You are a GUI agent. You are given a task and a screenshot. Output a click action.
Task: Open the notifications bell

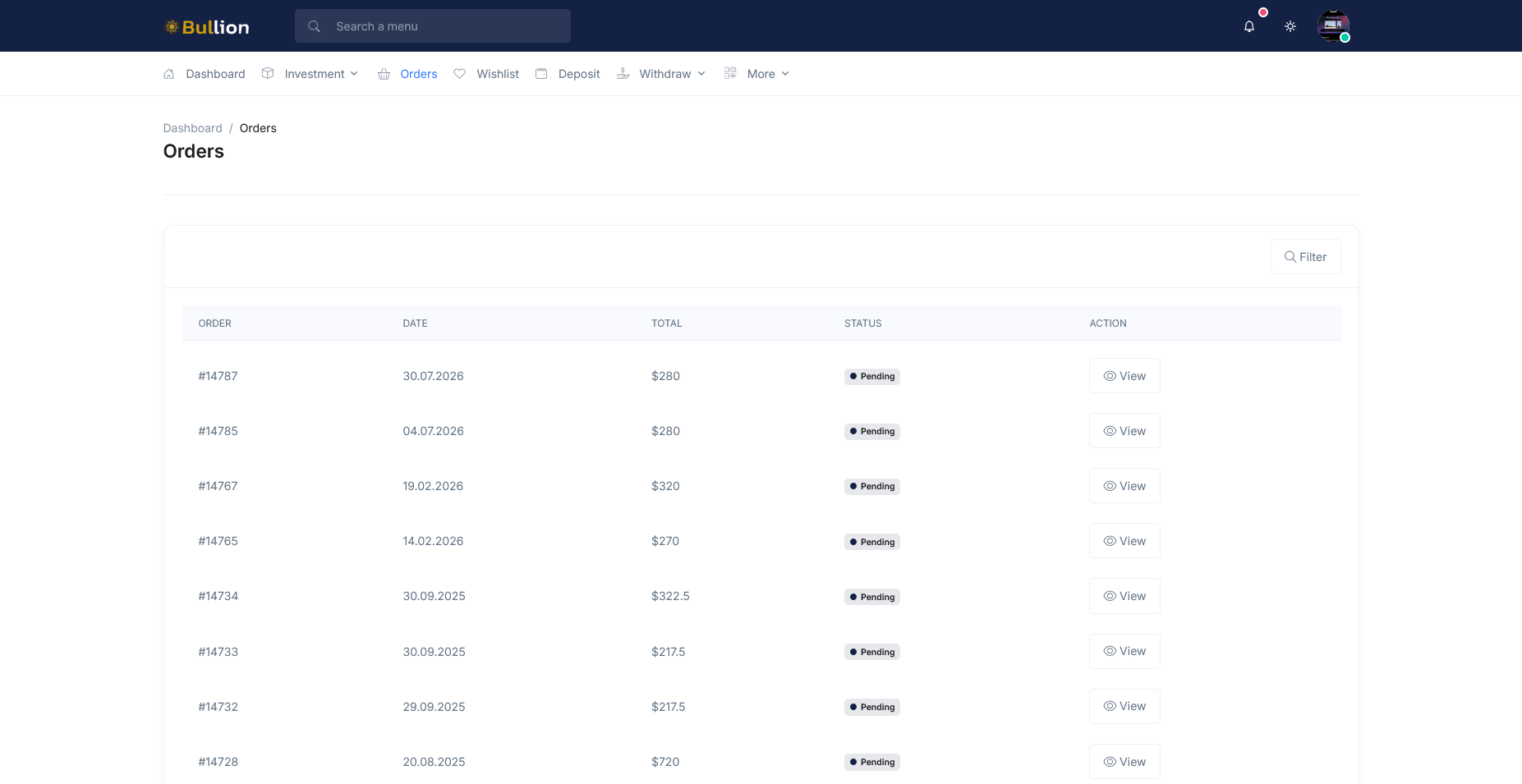coord(1248,26)
